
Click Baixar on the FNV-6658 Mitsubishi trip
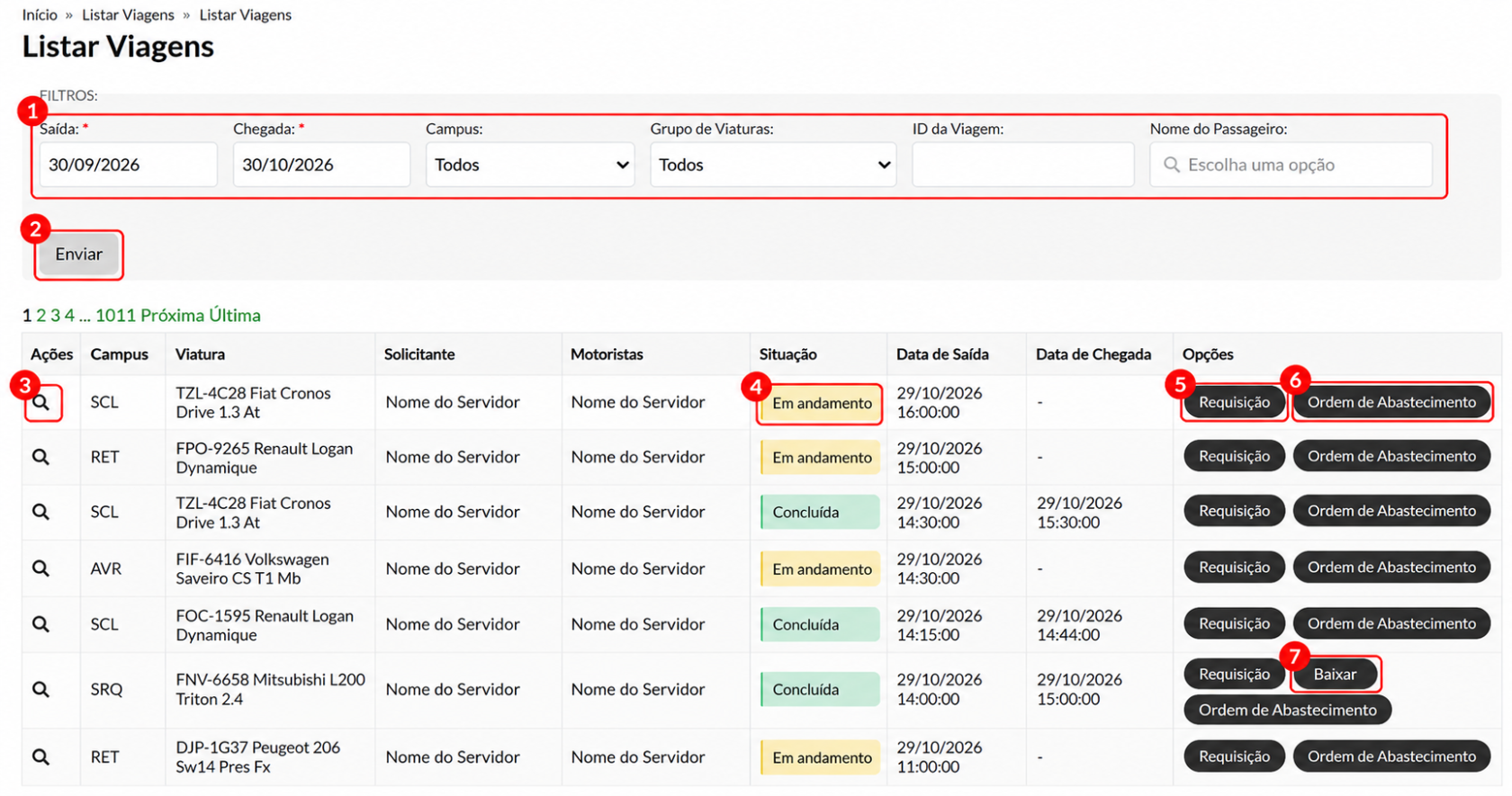click(x=1335, y=674)
